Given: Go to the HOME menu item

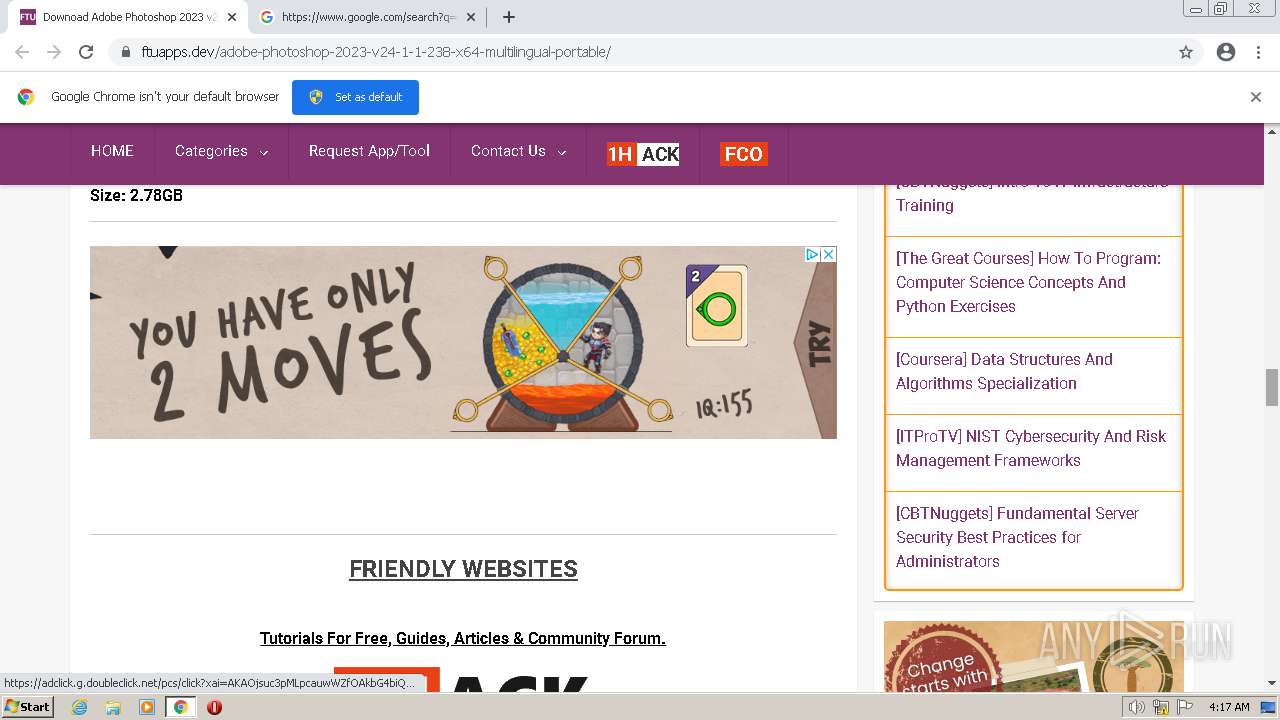Looking at the screenshot, I should click(112, 151).
